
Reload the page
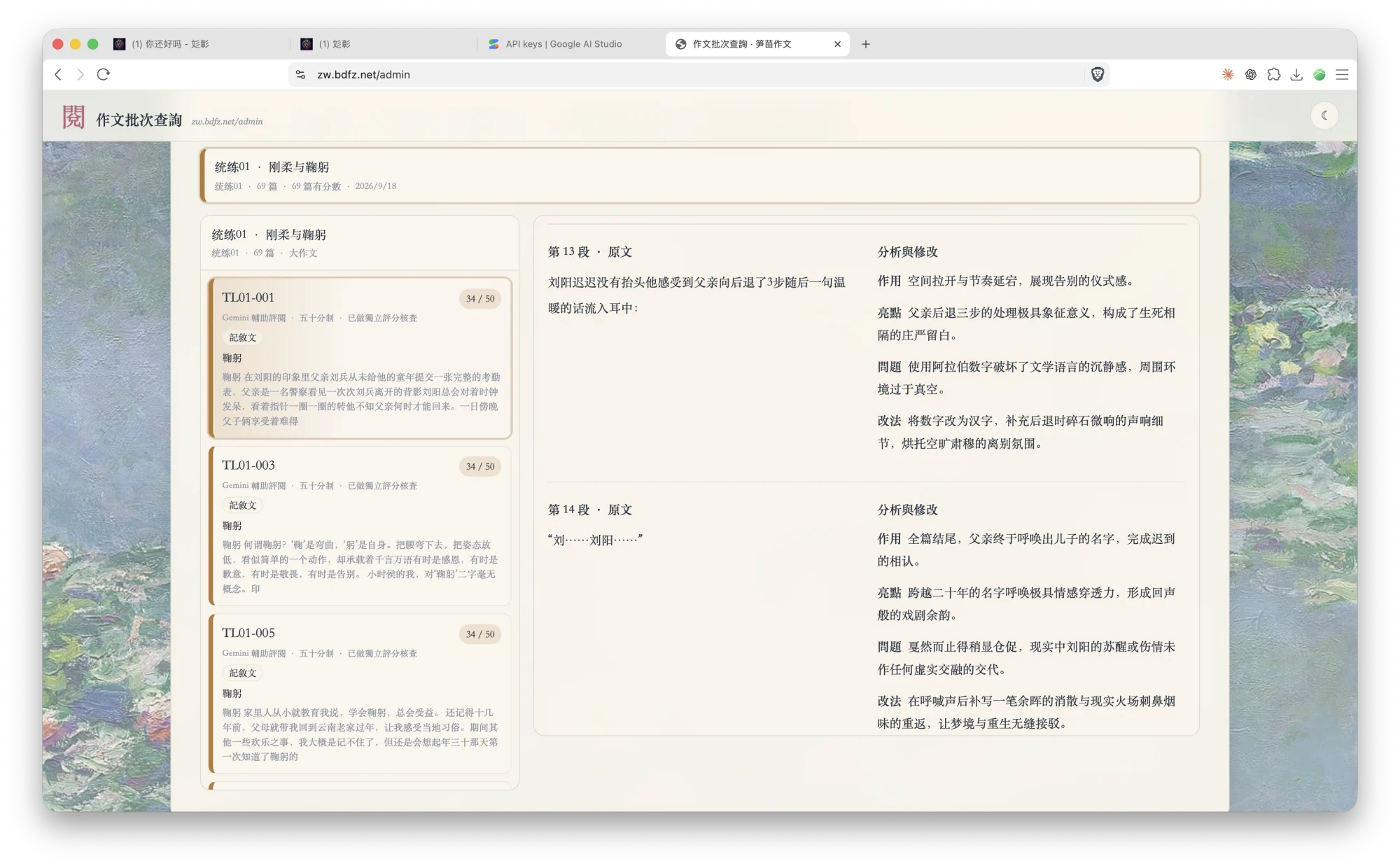coord(104,74)
